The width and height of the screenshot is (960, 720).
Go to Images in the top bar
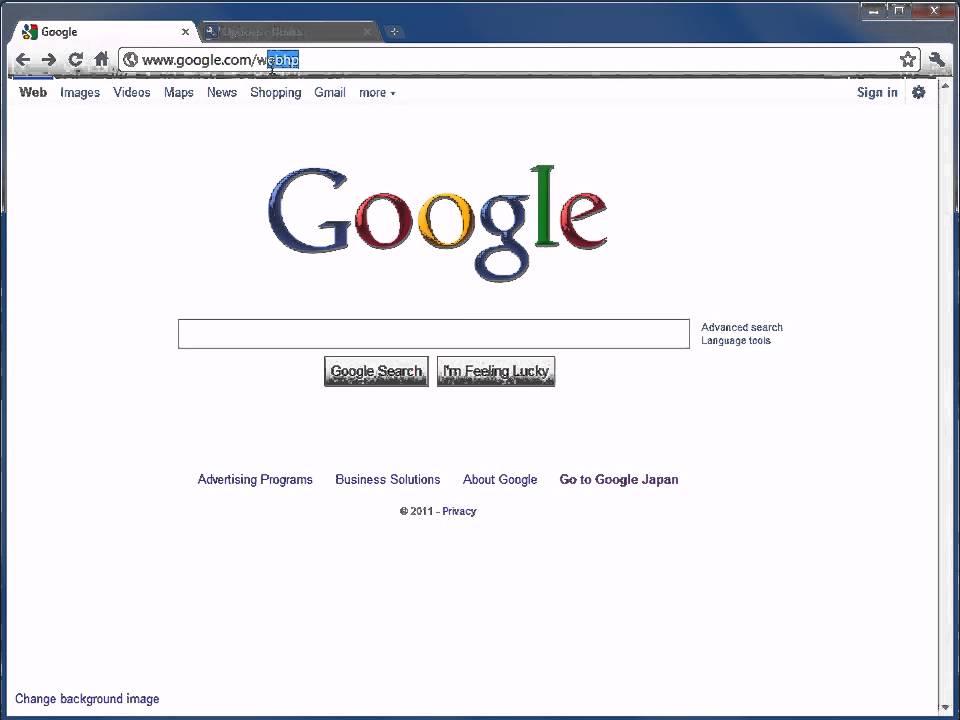pyautogui.click(x=80, y=93)
